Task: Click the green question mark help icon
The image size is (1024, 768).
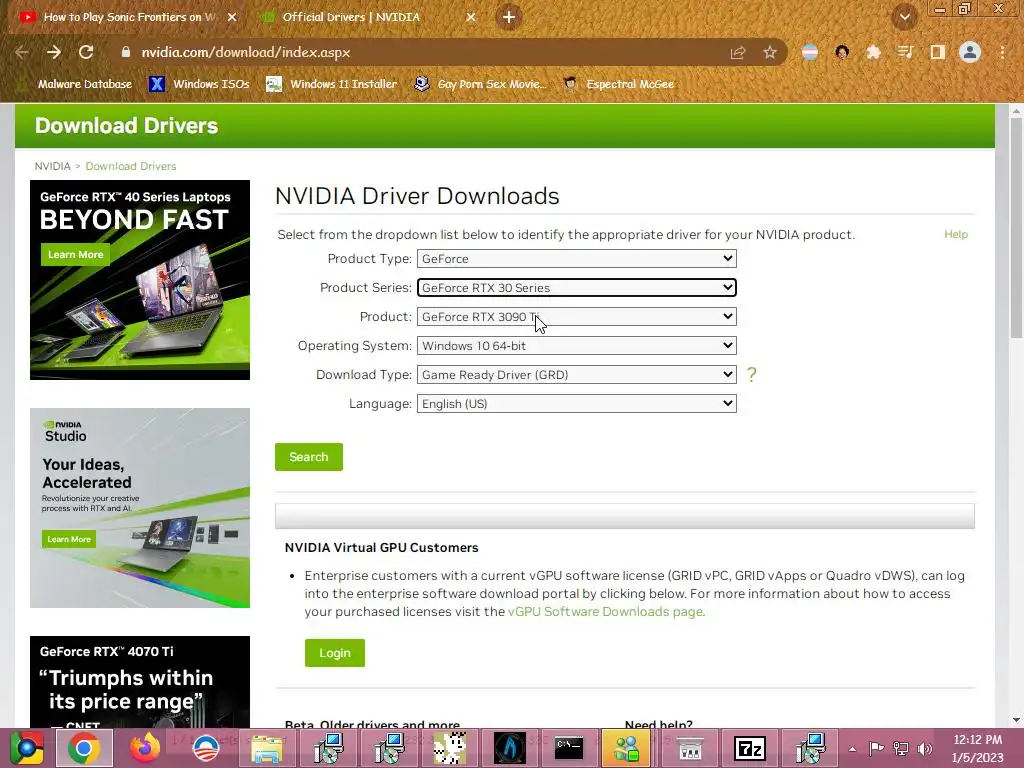Action: click(x=752, y=375)
